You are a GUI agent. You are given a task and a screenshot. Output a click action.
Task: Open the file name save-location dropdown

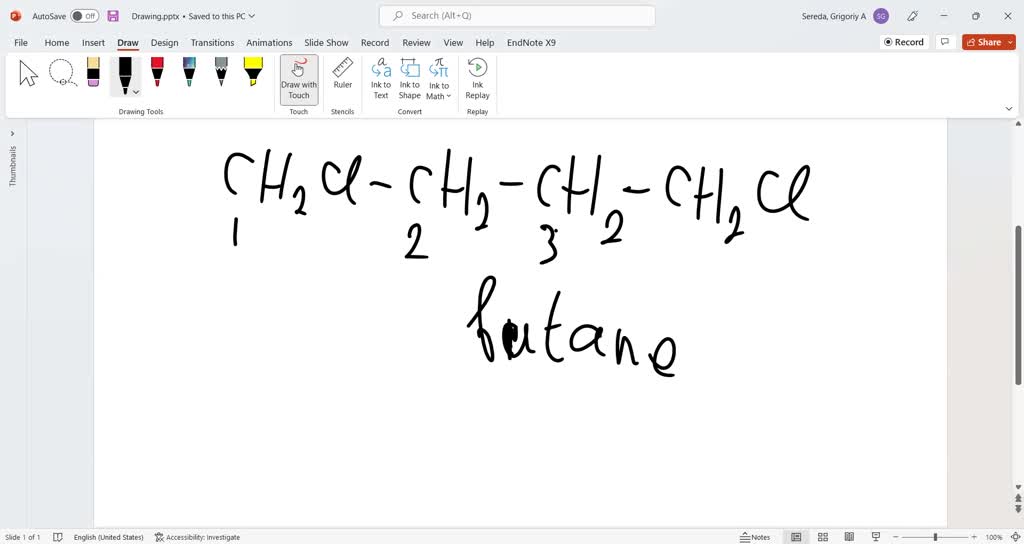coord(252,16)
